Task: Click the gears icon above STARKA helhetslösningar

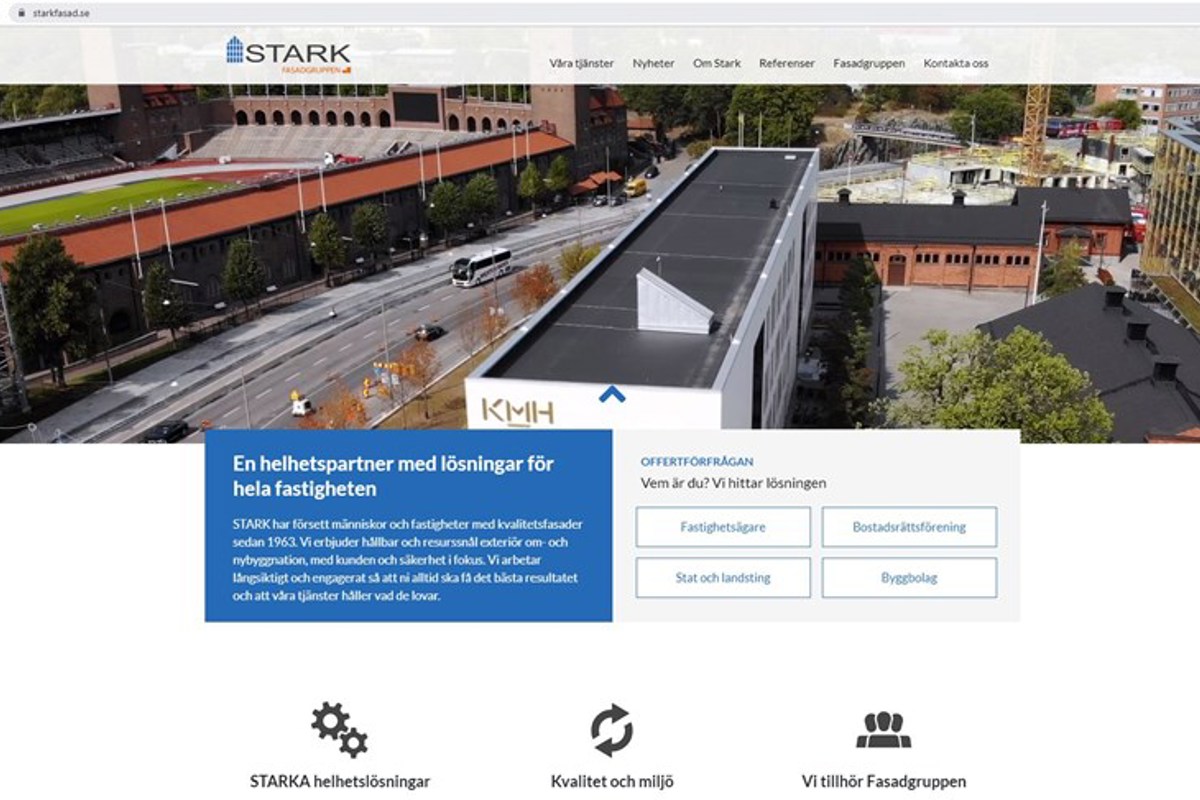Action: (339, 729)
